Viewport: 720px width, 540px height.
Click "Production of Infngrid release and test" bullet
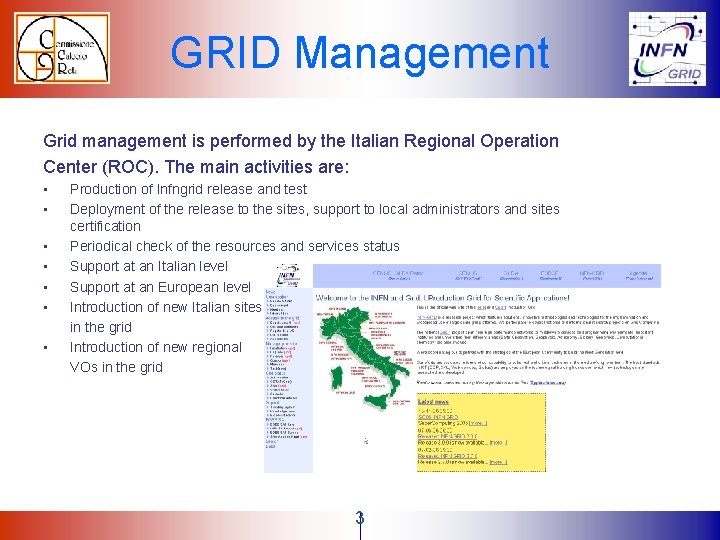click(x=188, y=189)
